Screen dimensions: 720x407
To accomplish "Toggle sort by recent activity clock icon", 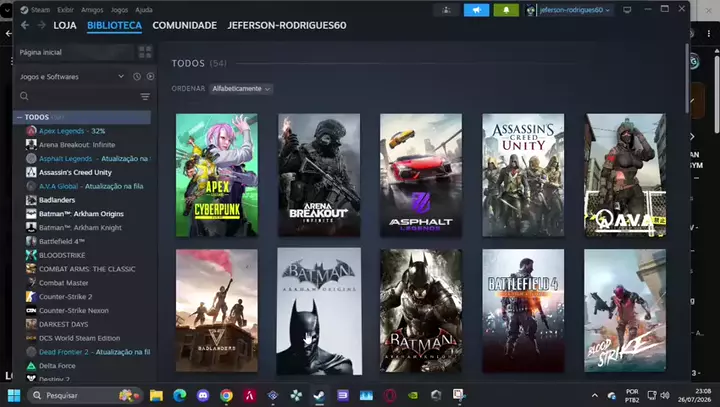I will click(x=137, y=77).
